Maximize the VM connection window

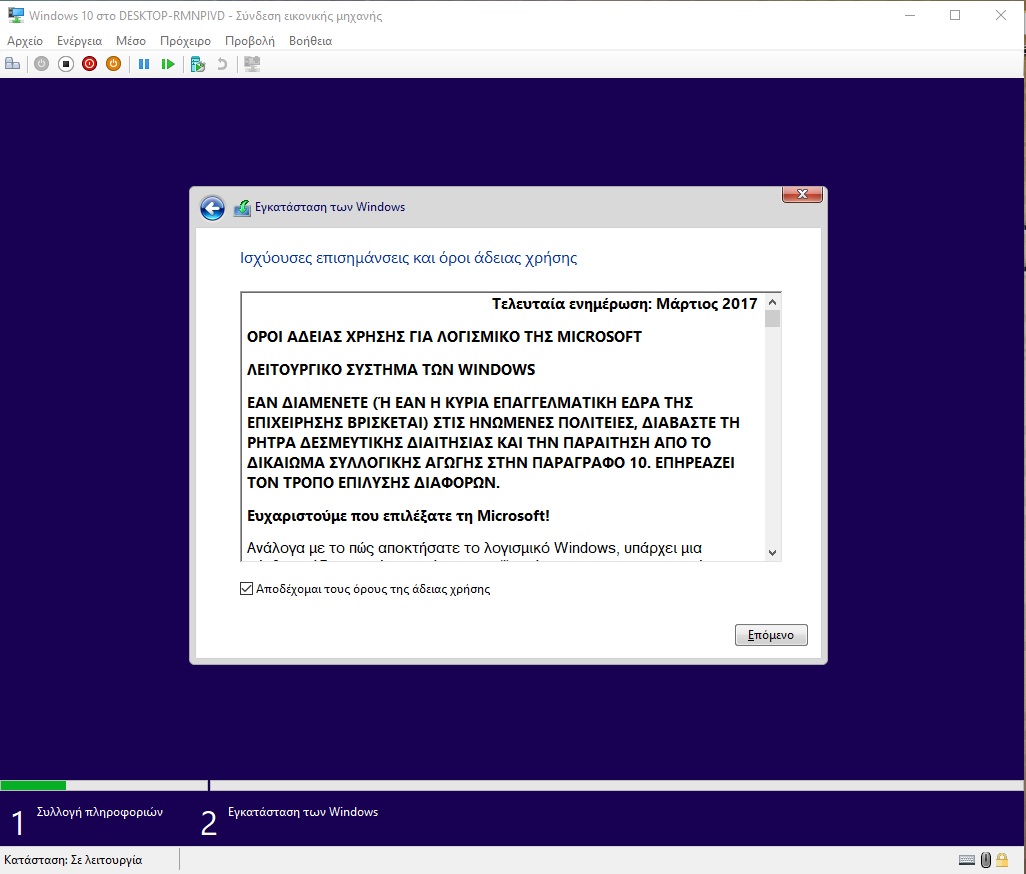(x=955, y=15)
